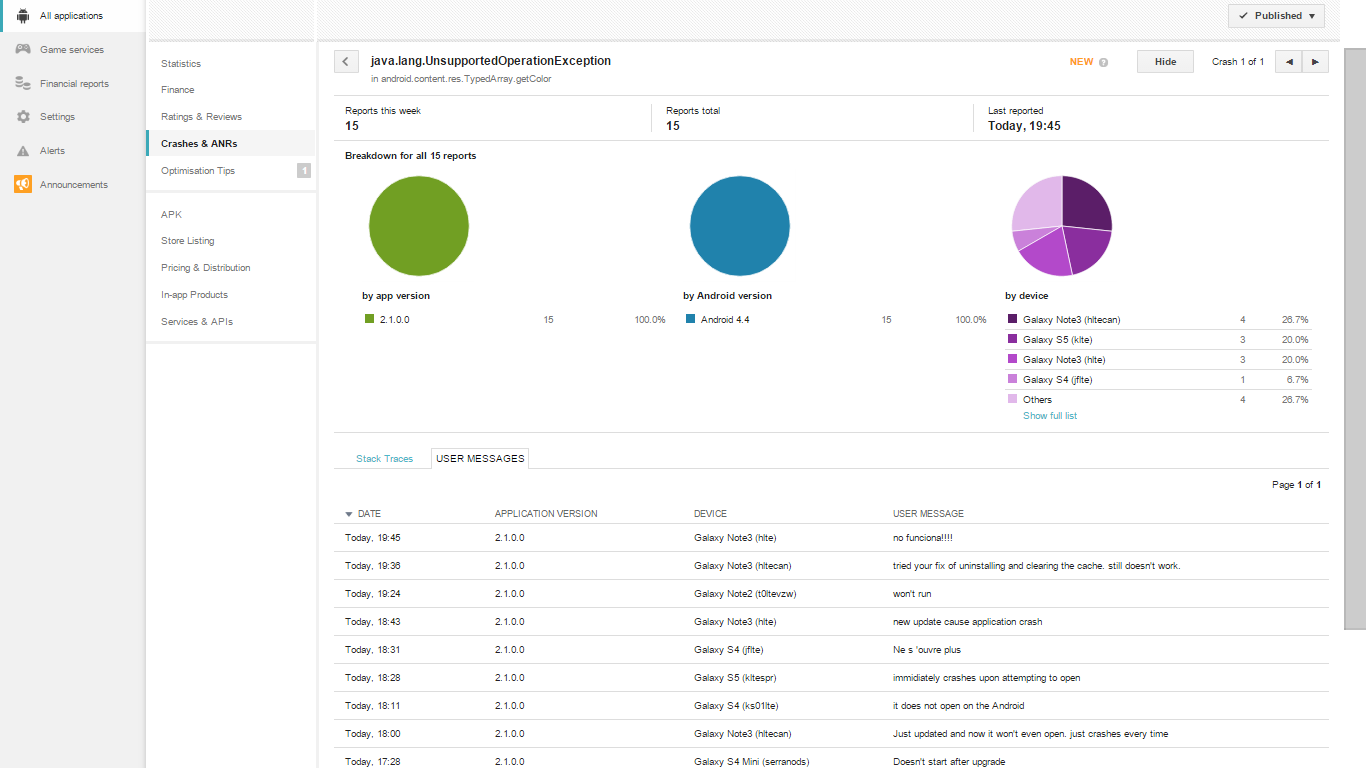The width and height of the screenshot is (1366, 768).
Task: Click the warning triangle icon for Alerts
Action: pos(22,151)
